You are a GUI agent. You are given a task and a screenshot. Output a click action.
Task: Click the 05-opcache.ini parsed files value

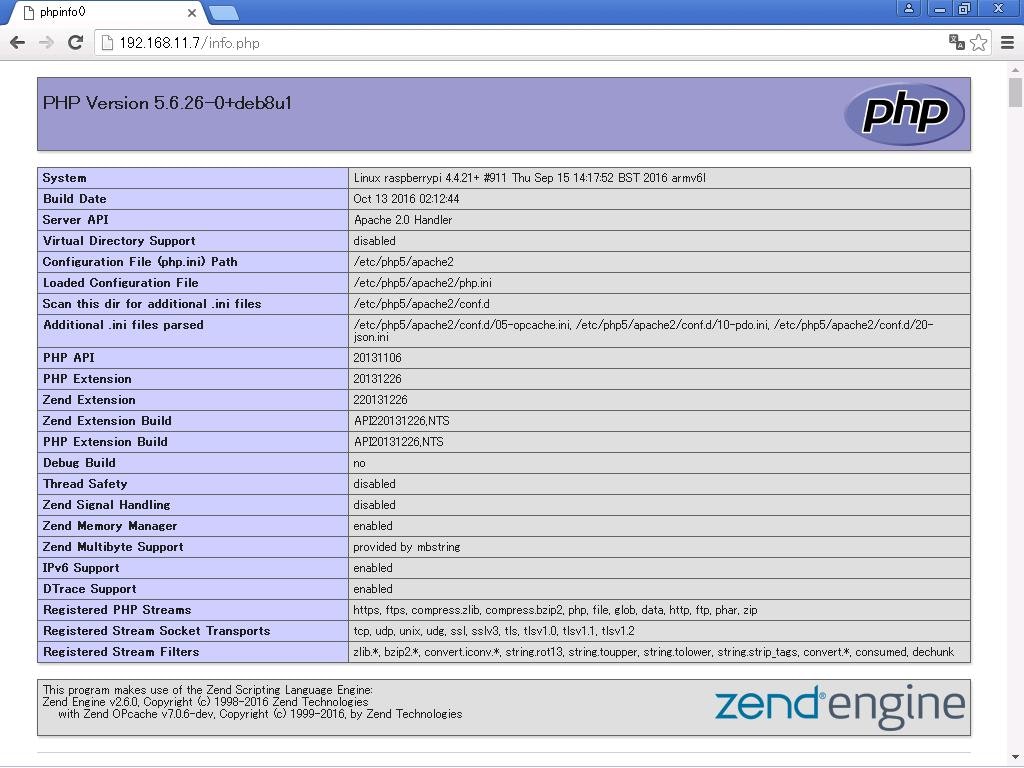(x=643, y=330)
